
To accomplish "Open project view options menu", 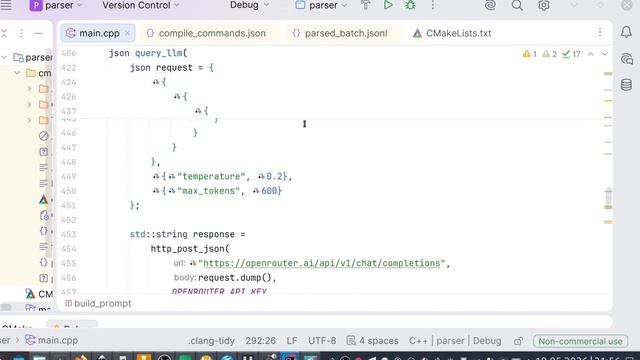I will coord(21,33).
